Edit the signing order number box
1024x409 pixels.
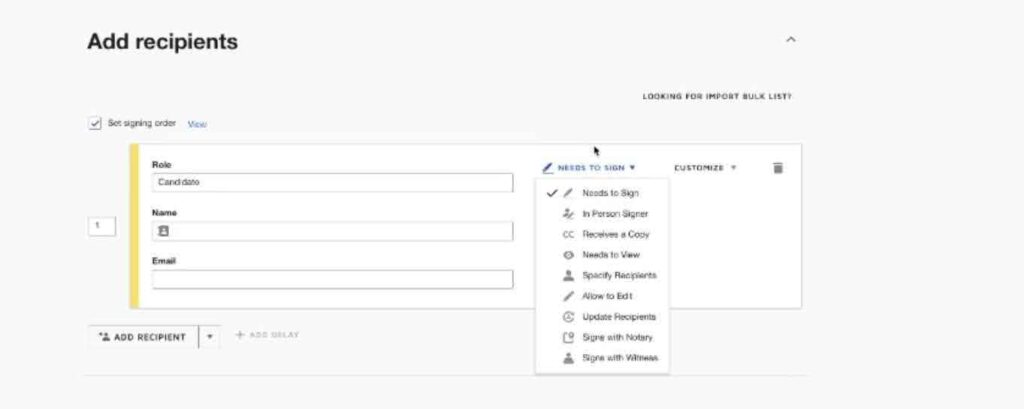coord(102,226)
